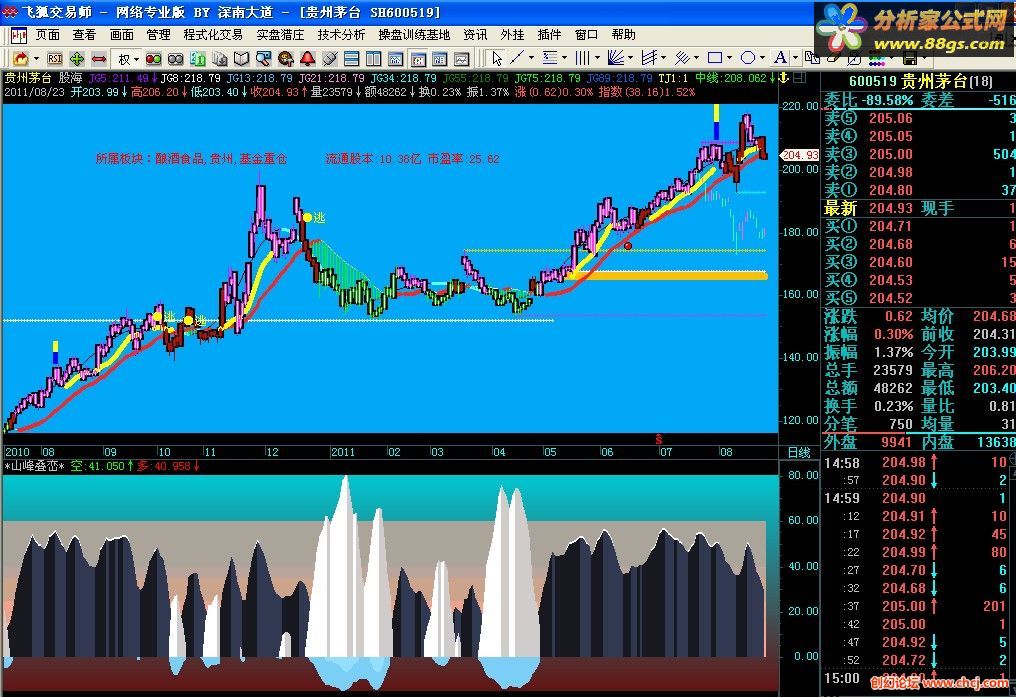Image resolution: width=1016 pixels, height=697 pixels.
Task: Click the 外盘 label in quote panel
Action: pos(840,442)
